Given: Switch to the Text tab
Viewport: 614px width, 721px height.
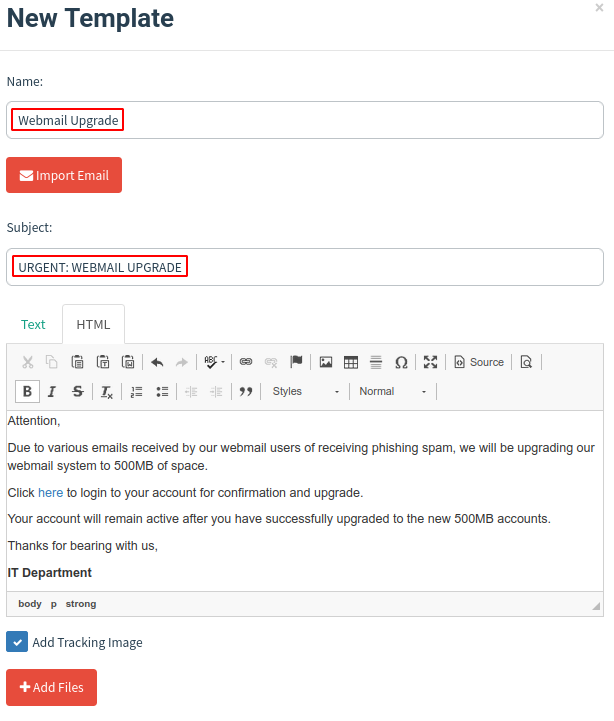Looking at the screenshot, I should [34, 324].
